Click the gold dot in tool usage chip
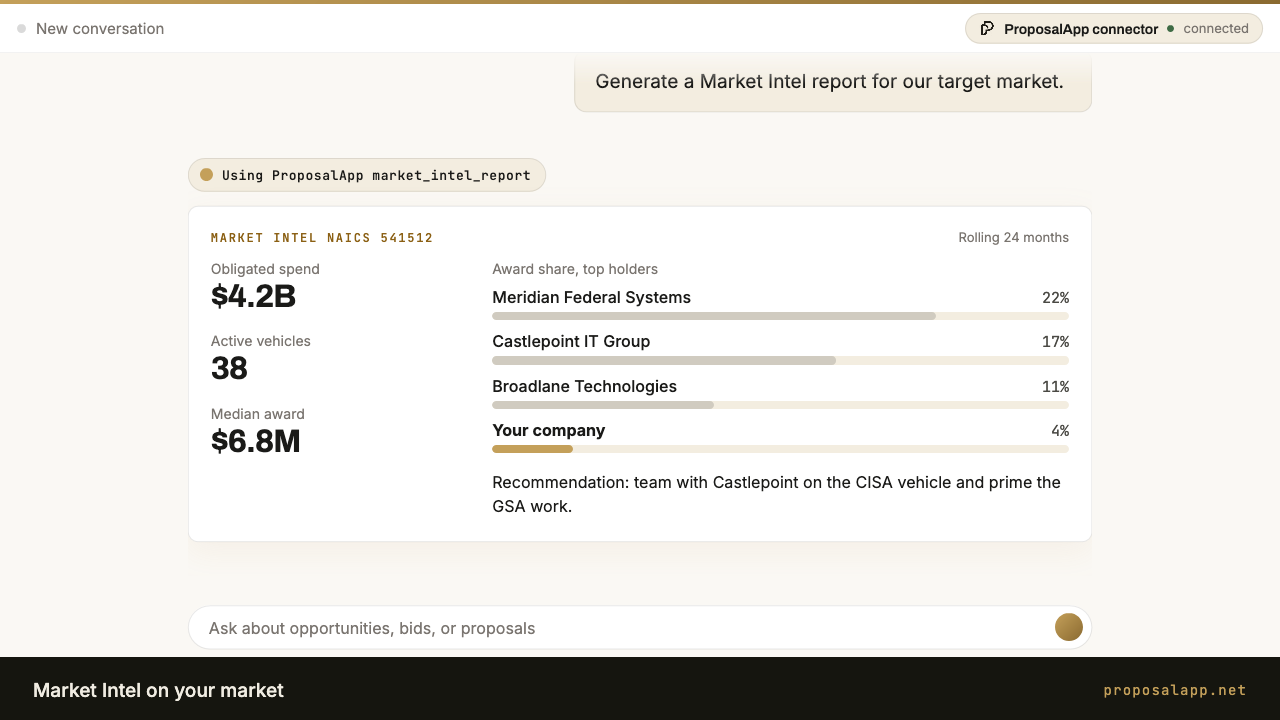 (x=207, y=175)
